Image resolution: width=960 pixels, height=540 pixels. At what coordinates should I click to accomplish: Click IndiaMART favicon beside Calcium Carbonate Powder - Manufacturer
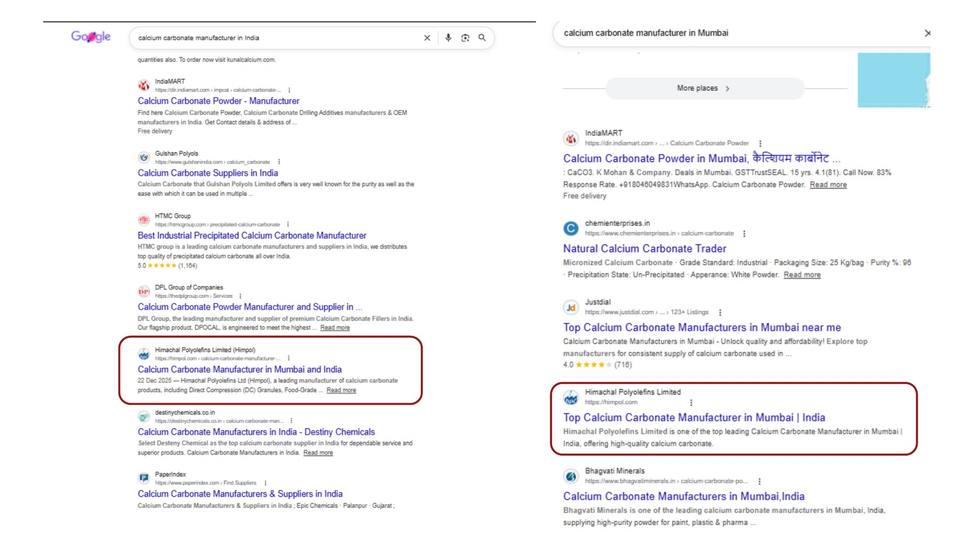(x=144, y=85)
